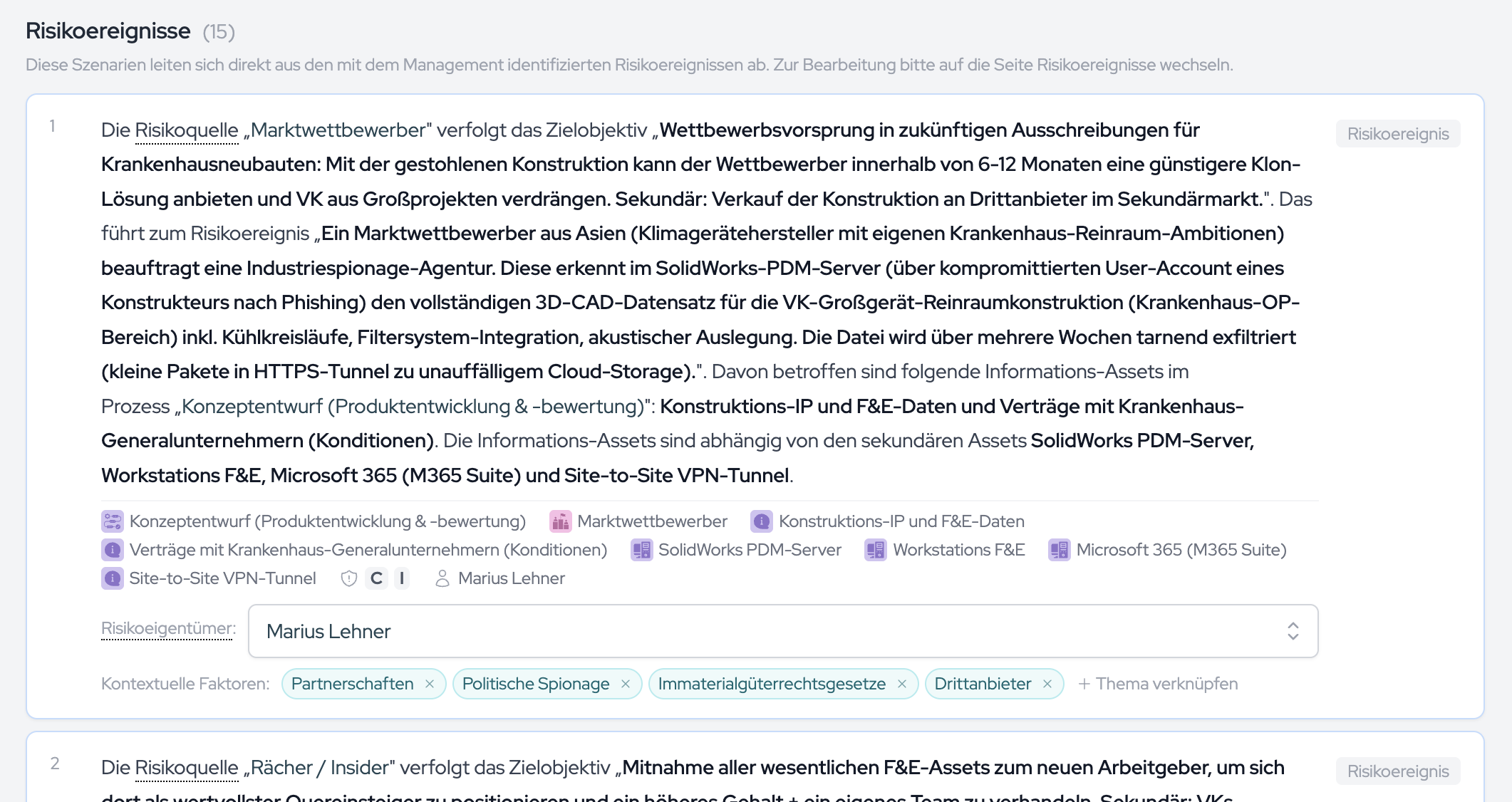Click the Risikoeigentümer label
This screenshot has height=802, width=1512.
(168, 628)
